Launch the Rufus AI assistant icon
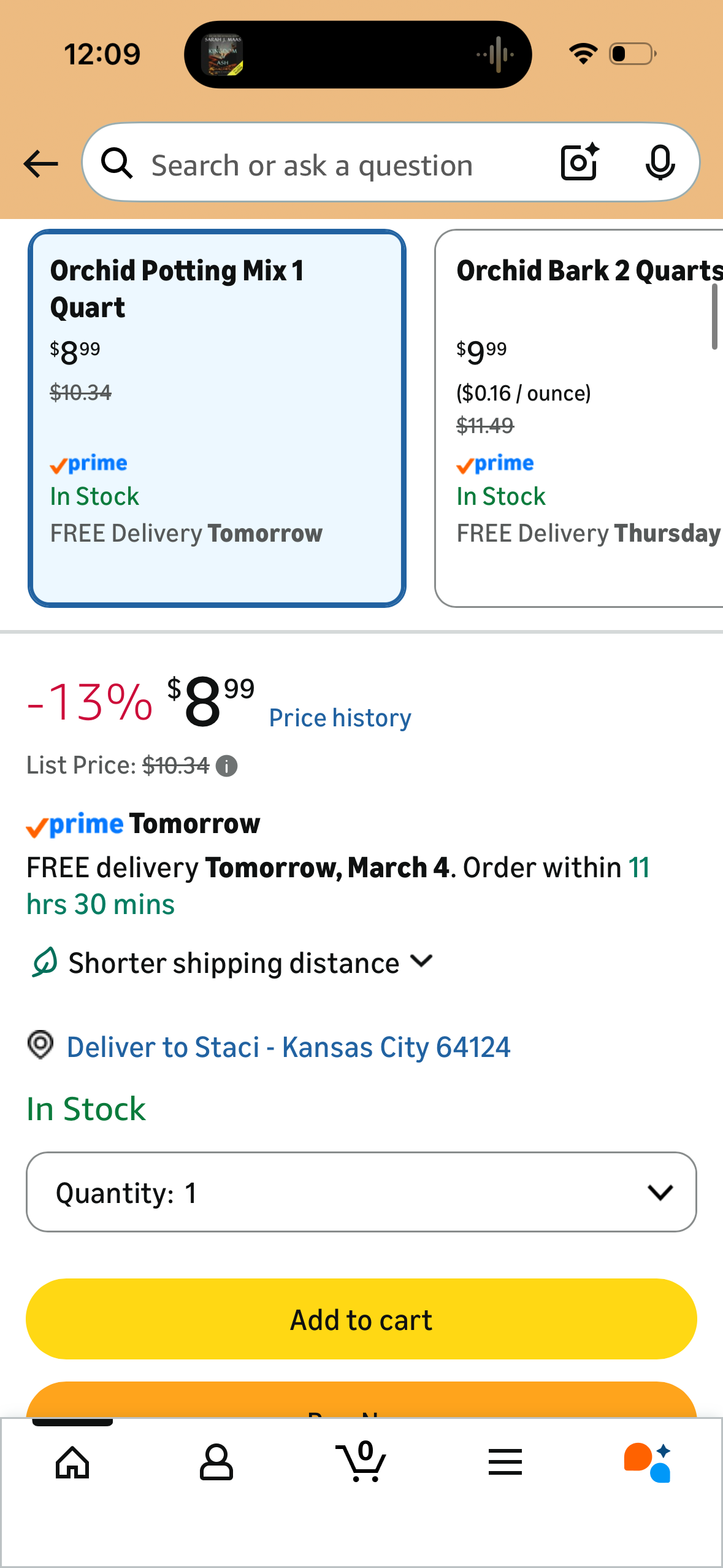The width and height of the screenshot is (723, 1568). coord(648,1462)
